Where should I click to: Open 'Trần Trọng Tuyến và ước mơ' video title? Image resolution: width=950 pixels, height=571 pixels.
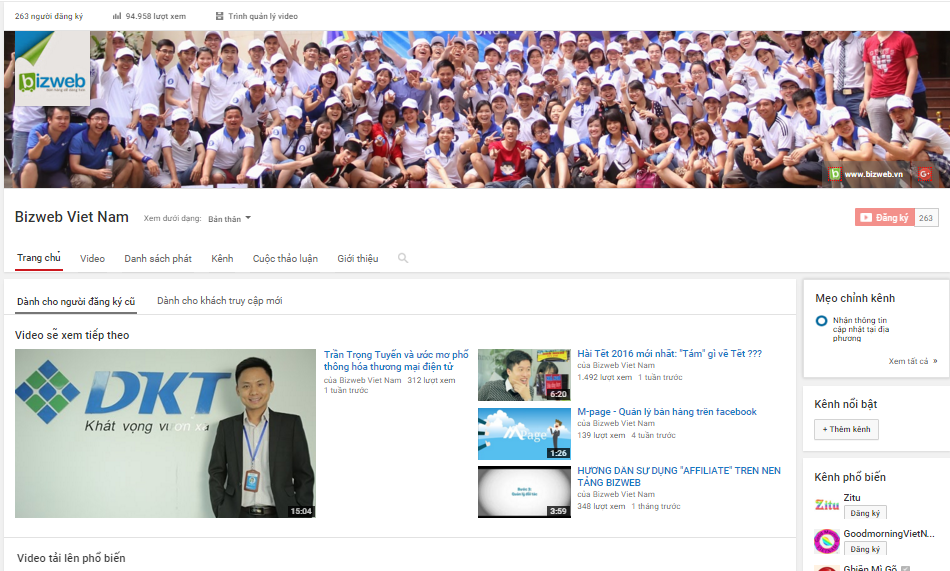point(396,361)
